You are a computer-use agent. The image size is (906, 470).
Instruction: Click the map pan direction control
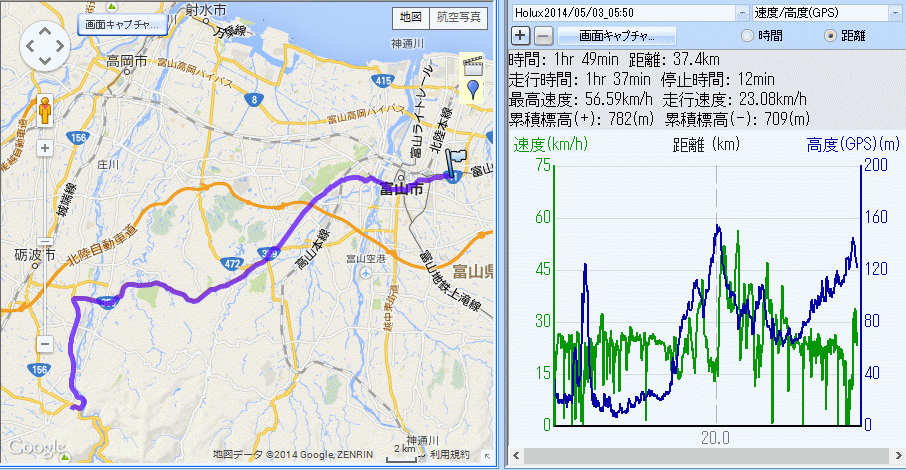(x=44, y=45)
